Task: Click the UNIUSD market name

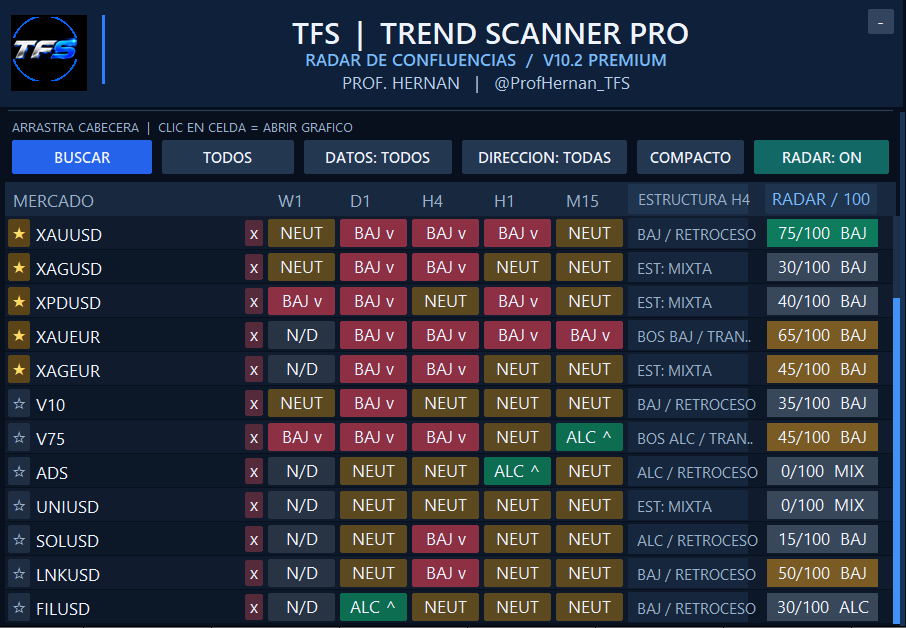Action: point(68,507)
